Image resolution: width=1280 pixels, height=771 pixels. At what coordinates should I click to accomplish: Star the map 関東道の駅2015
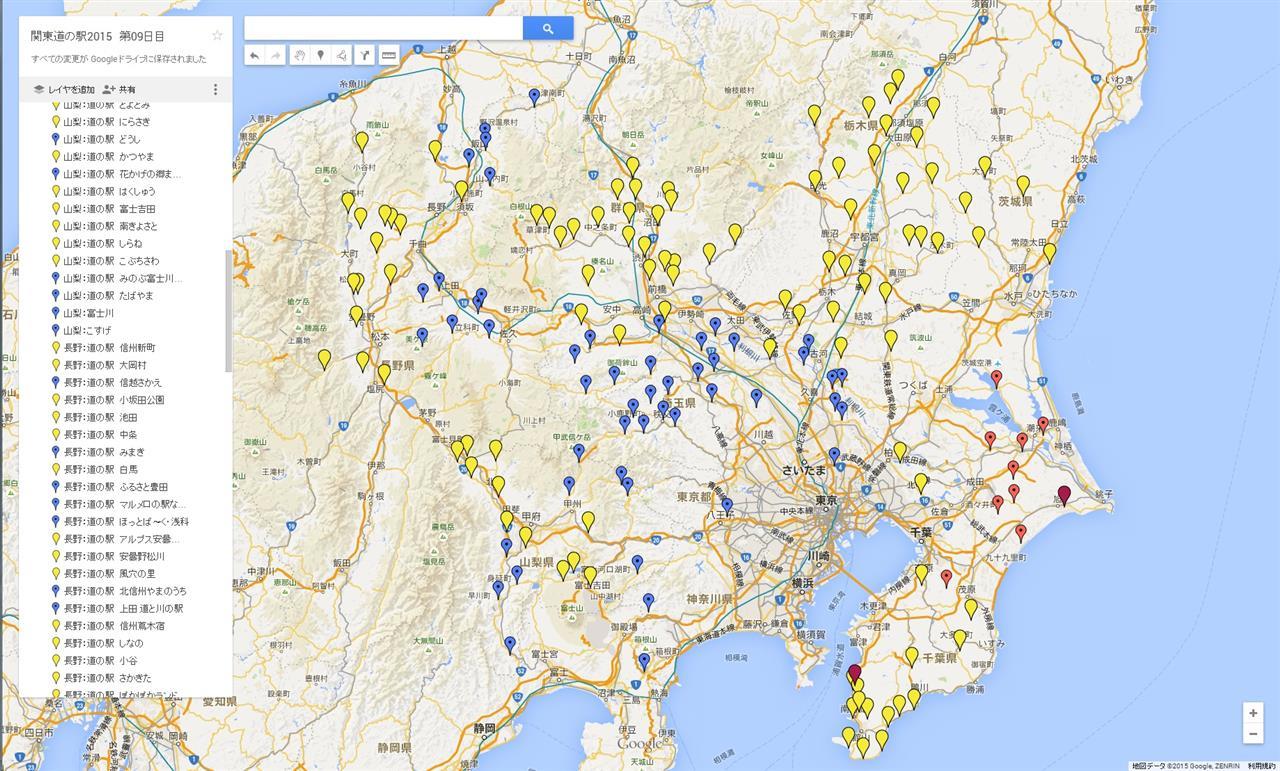point(217,36)
